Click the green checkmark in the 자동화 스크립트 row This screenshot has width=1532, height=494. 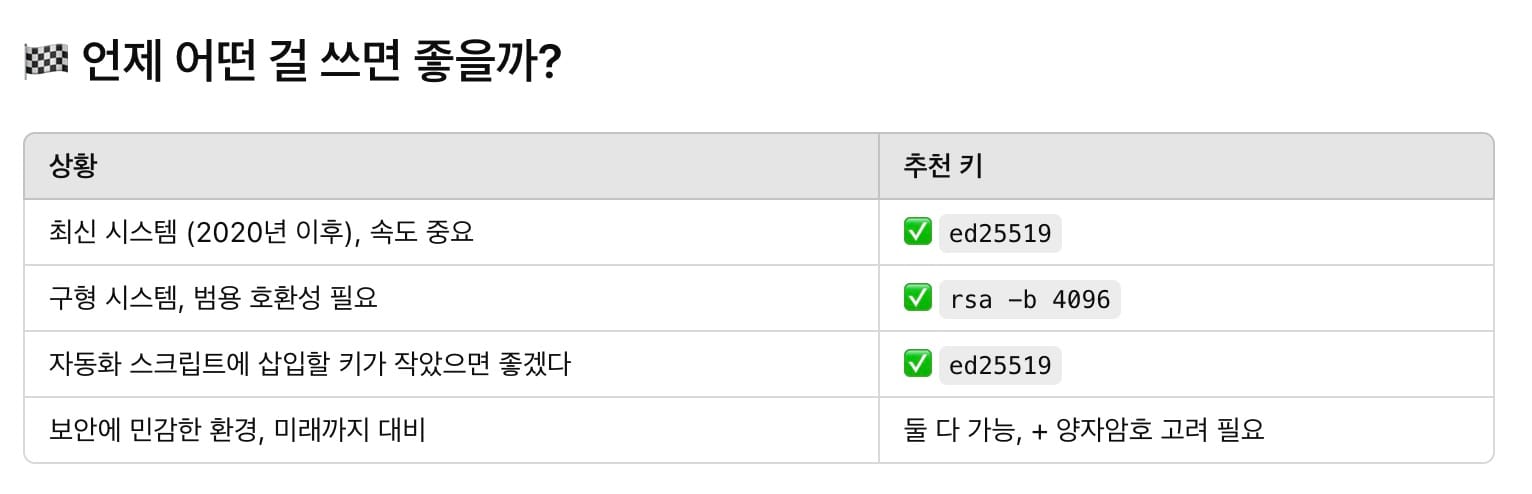917,364
